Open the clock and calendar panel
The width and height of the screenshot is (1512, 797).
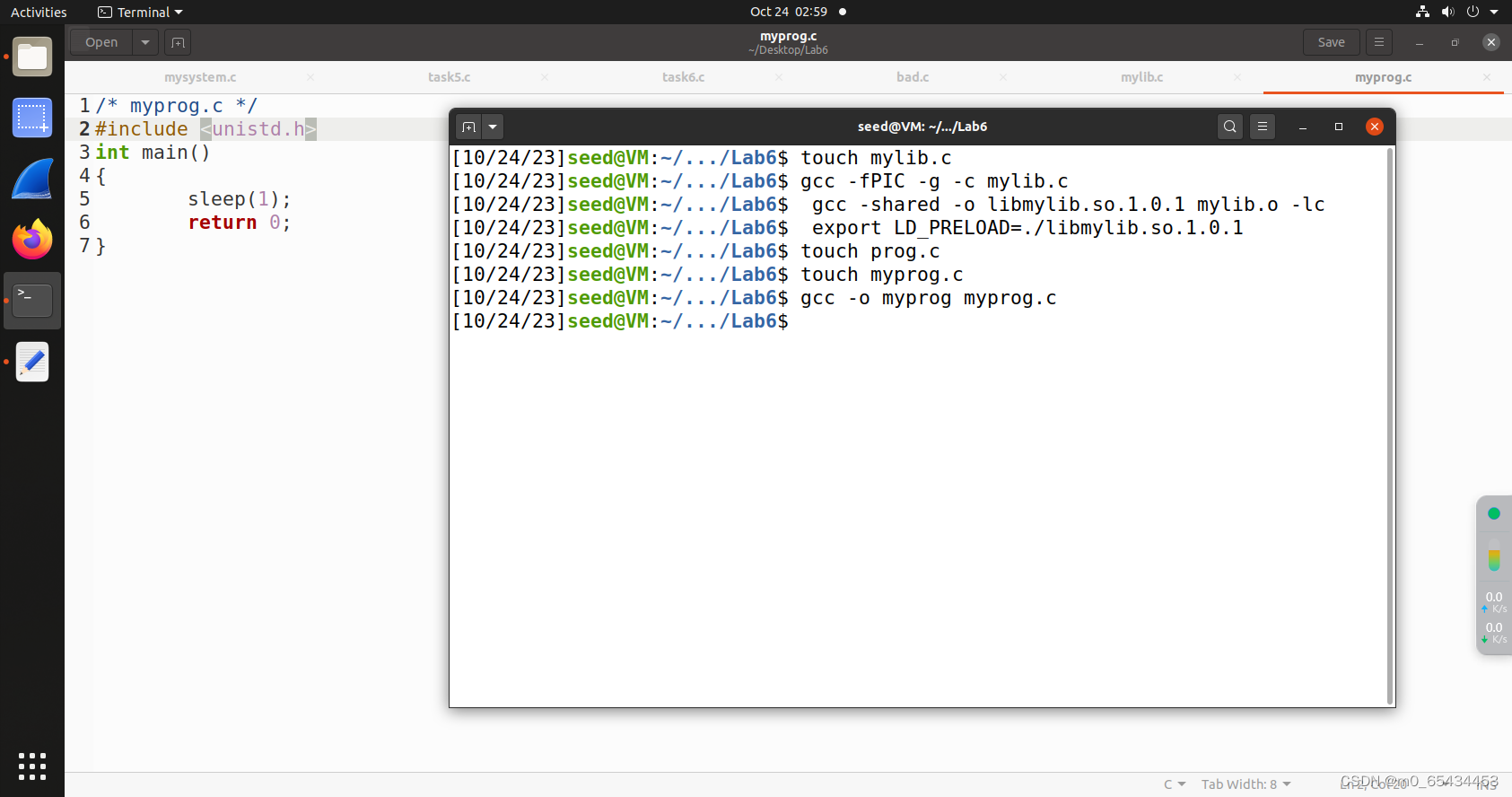click(789, 12)
